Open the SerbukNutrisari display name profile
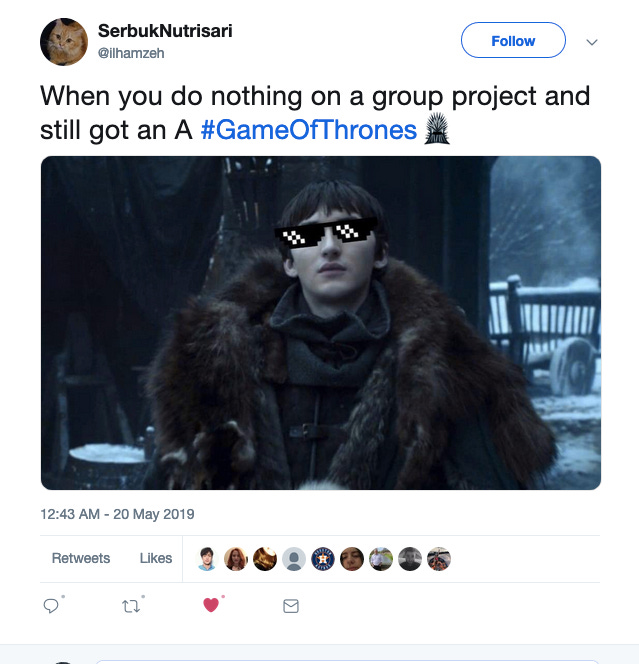This screenshot has height=664, width=639. (x=165, y=31)
